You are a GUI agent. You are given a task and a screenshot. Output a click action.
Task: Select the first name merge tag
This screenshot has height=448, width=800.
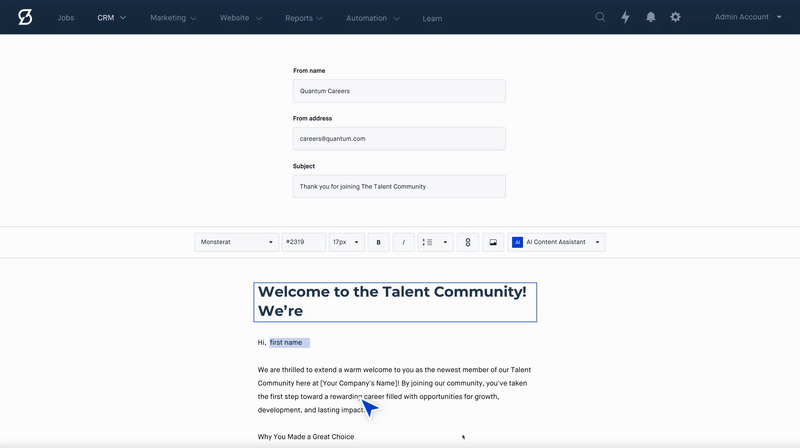tap(289, 342)
